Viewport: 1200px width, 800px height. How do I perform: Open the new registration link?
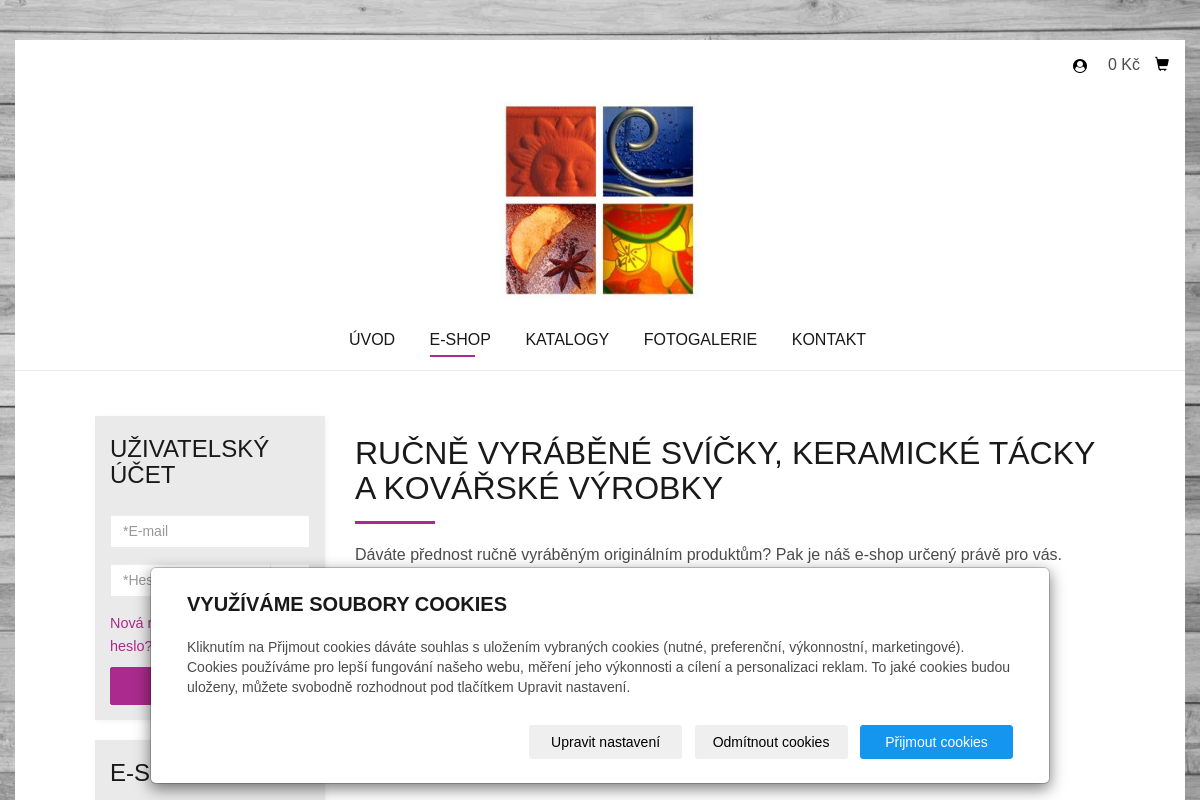[129, 623]
